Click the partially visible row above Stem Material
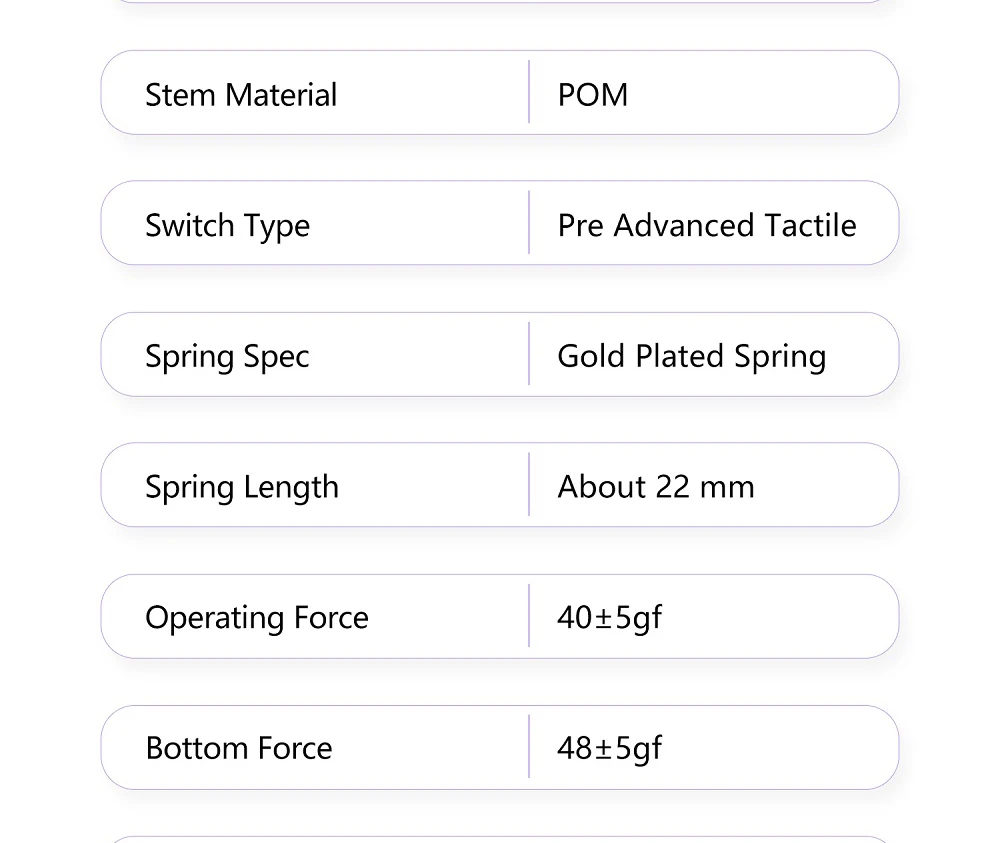The image size is (1000, 843). [500, 2]
